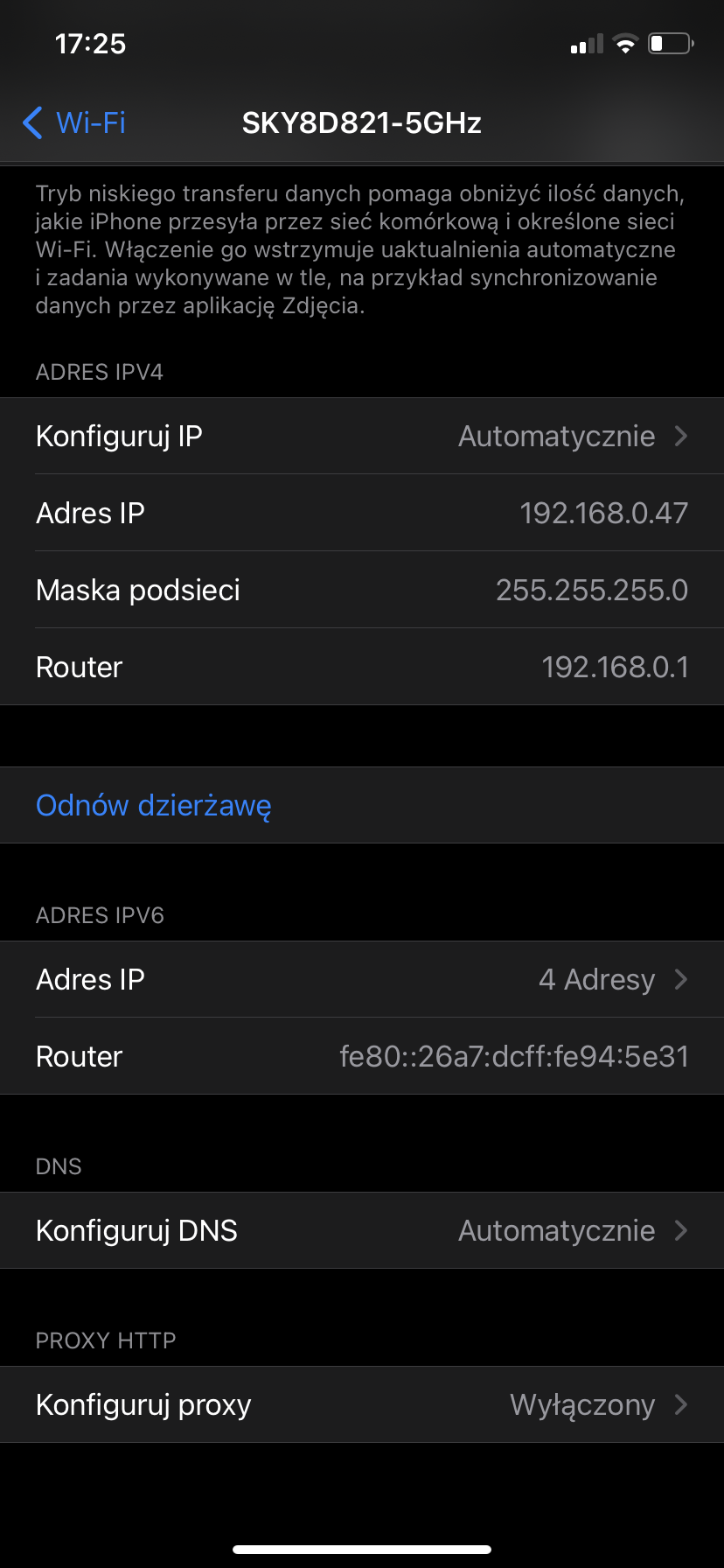The width and height of the screenshot is (724, 1568).
Task: Expand the 4 Adresy chevron
Action: [x=682, y=979]
